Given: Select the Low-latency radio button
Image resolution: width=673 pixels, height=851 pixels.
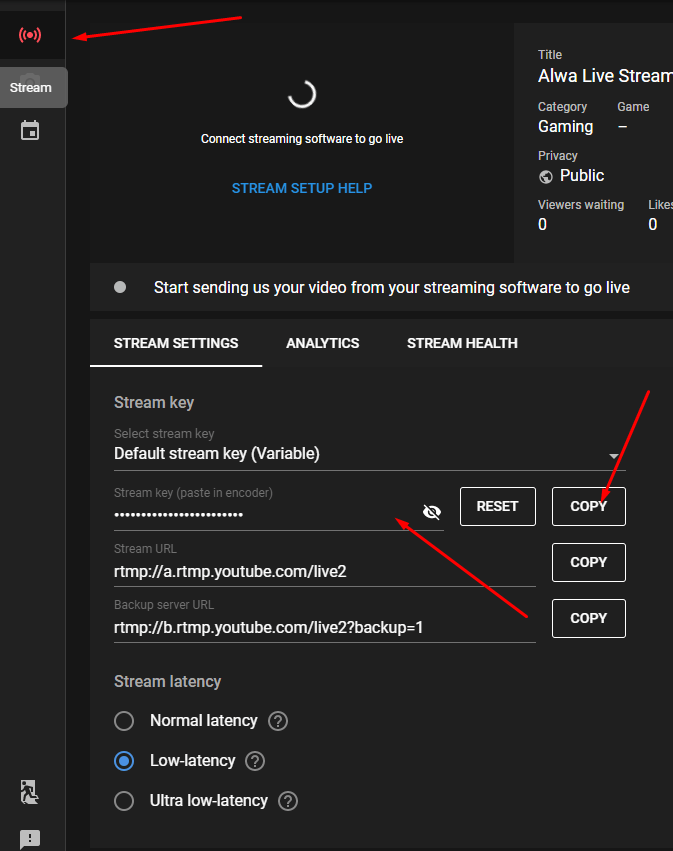Looking at the screenshot, I should coord(124,761).
